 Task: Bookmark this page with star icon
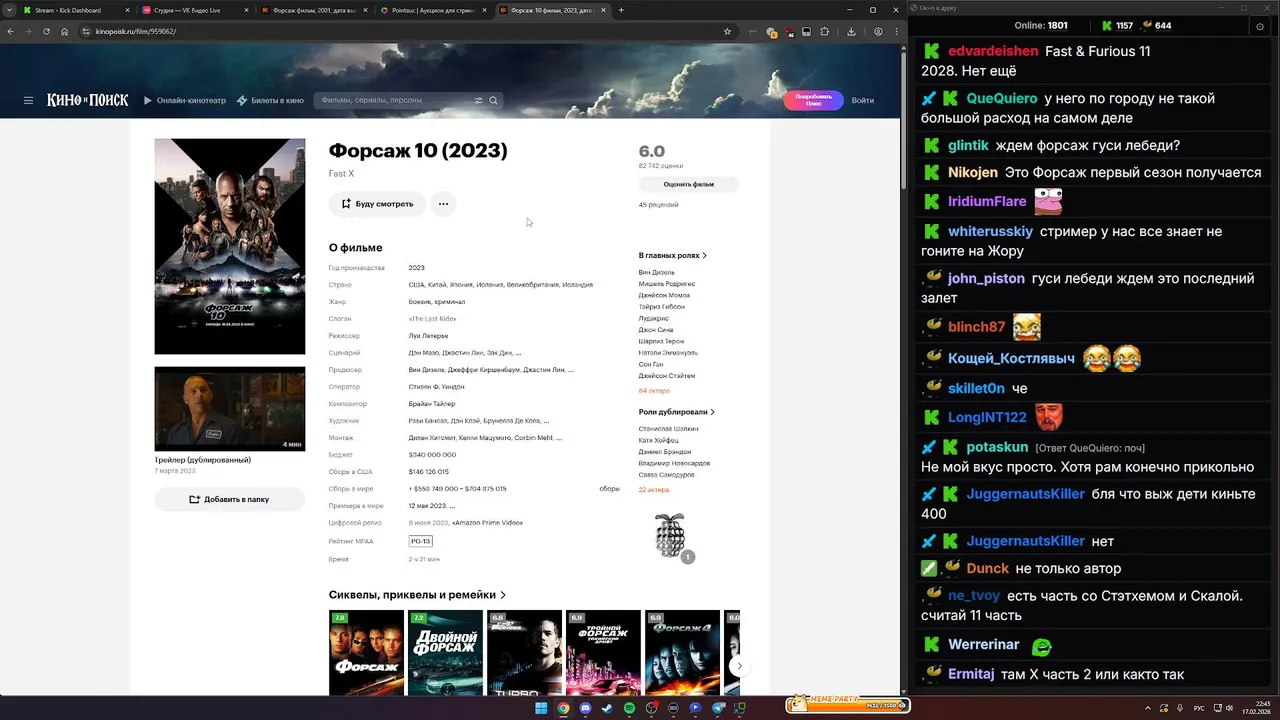727,31
